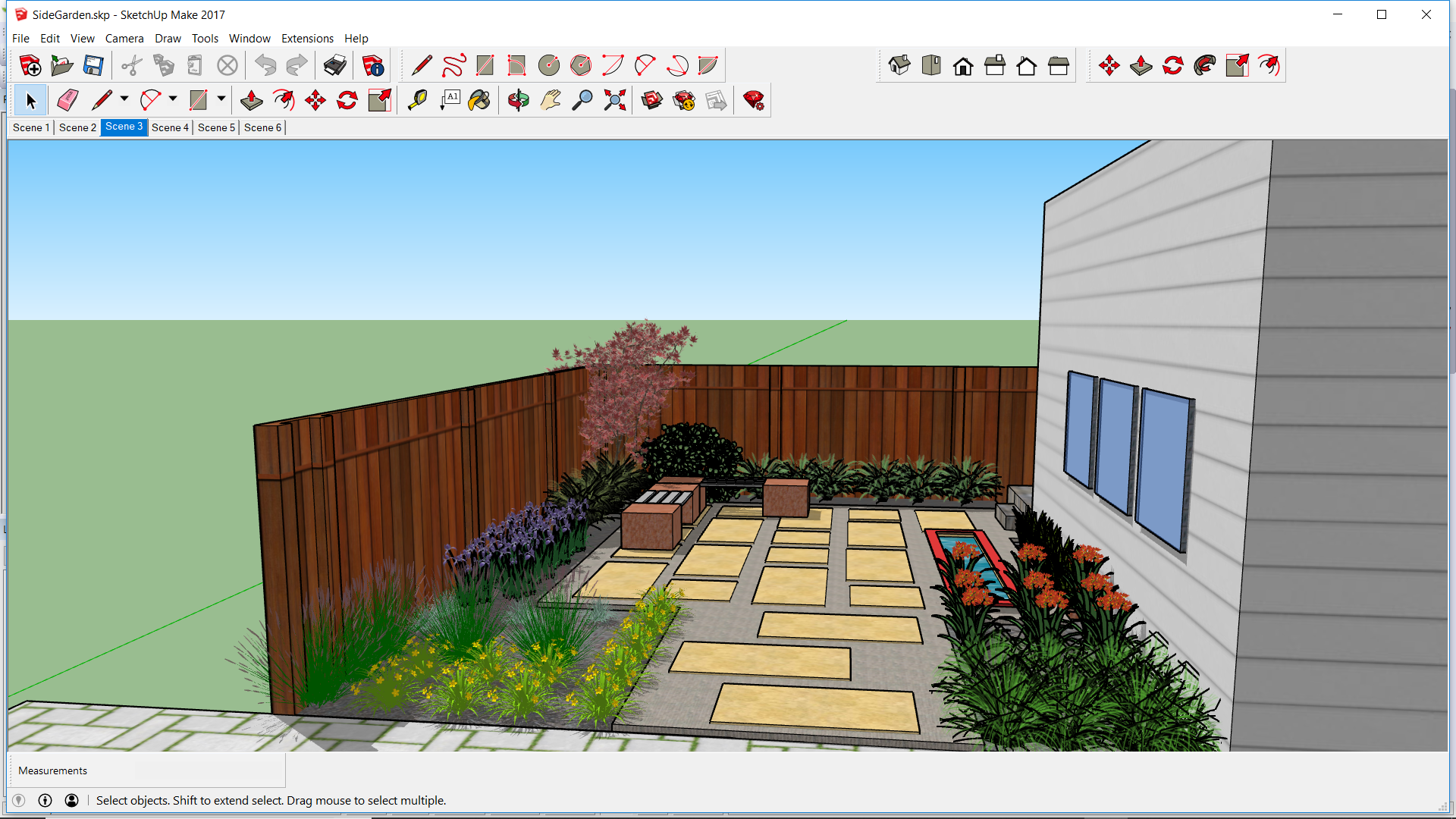Click the signed-in user status icon

tap(71, 800)
